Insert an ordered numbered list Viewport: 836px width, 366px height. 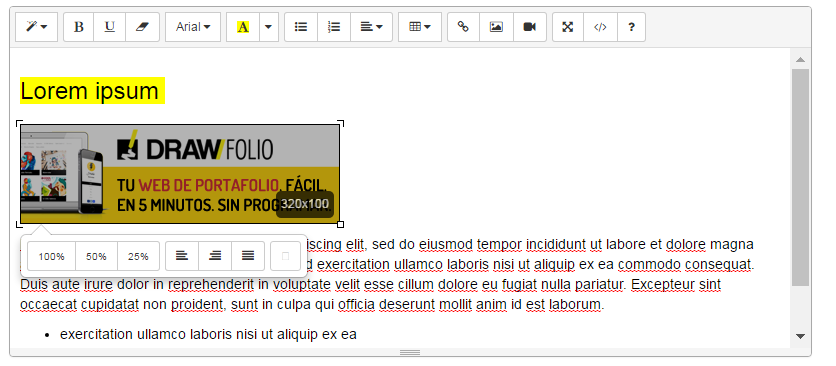(x=334, y=27)
